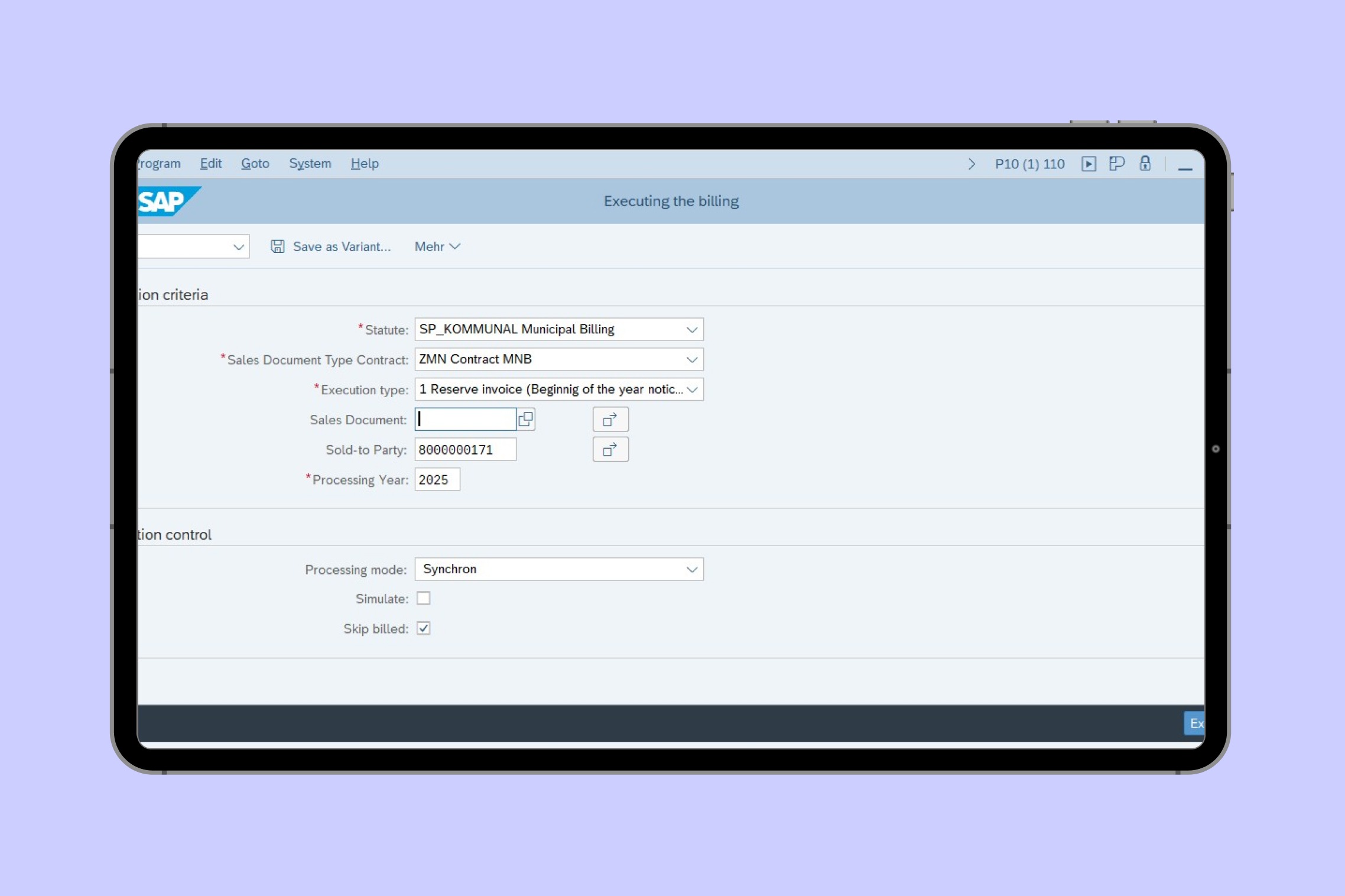1345x896 pixels.
Task: Click Save as Variant... button
Action: coord(341,246)
